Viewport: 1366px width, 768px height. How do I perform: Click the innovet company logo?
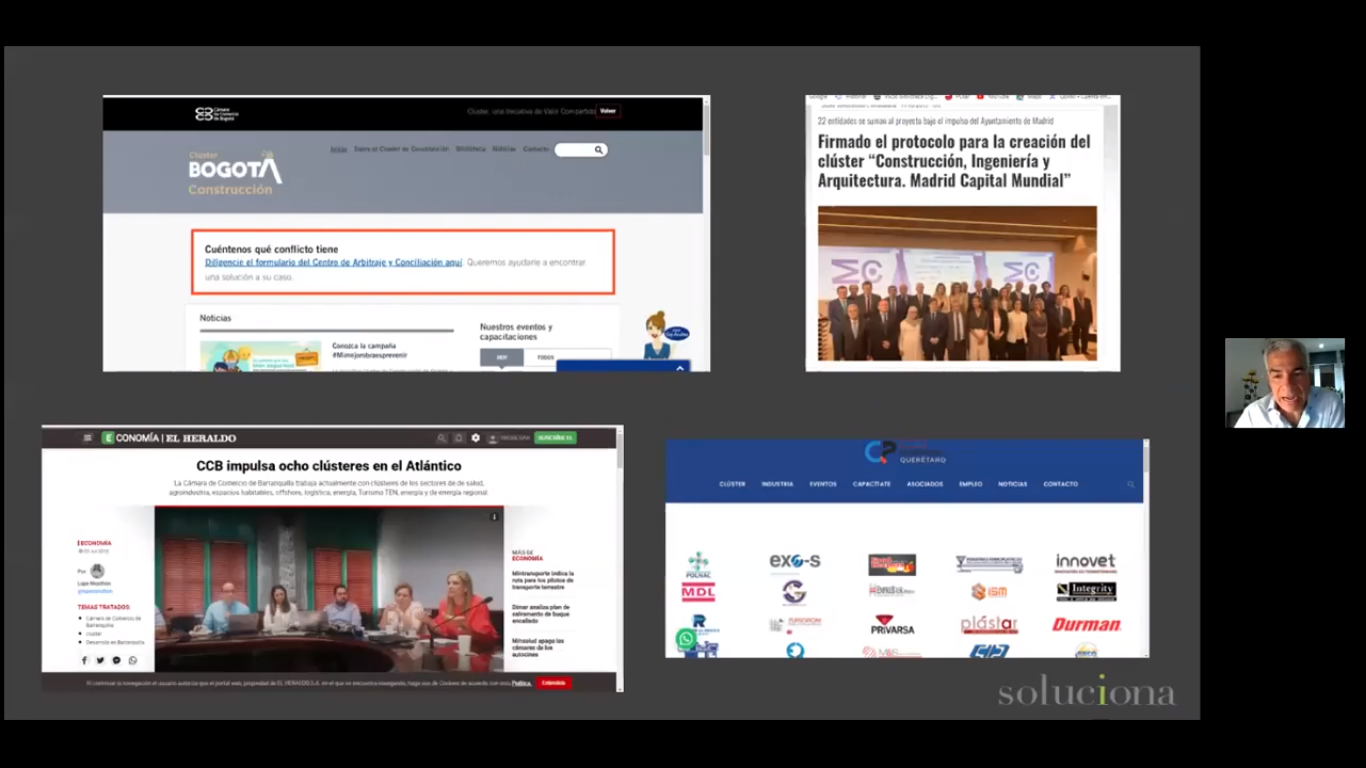pos(1086,563)
